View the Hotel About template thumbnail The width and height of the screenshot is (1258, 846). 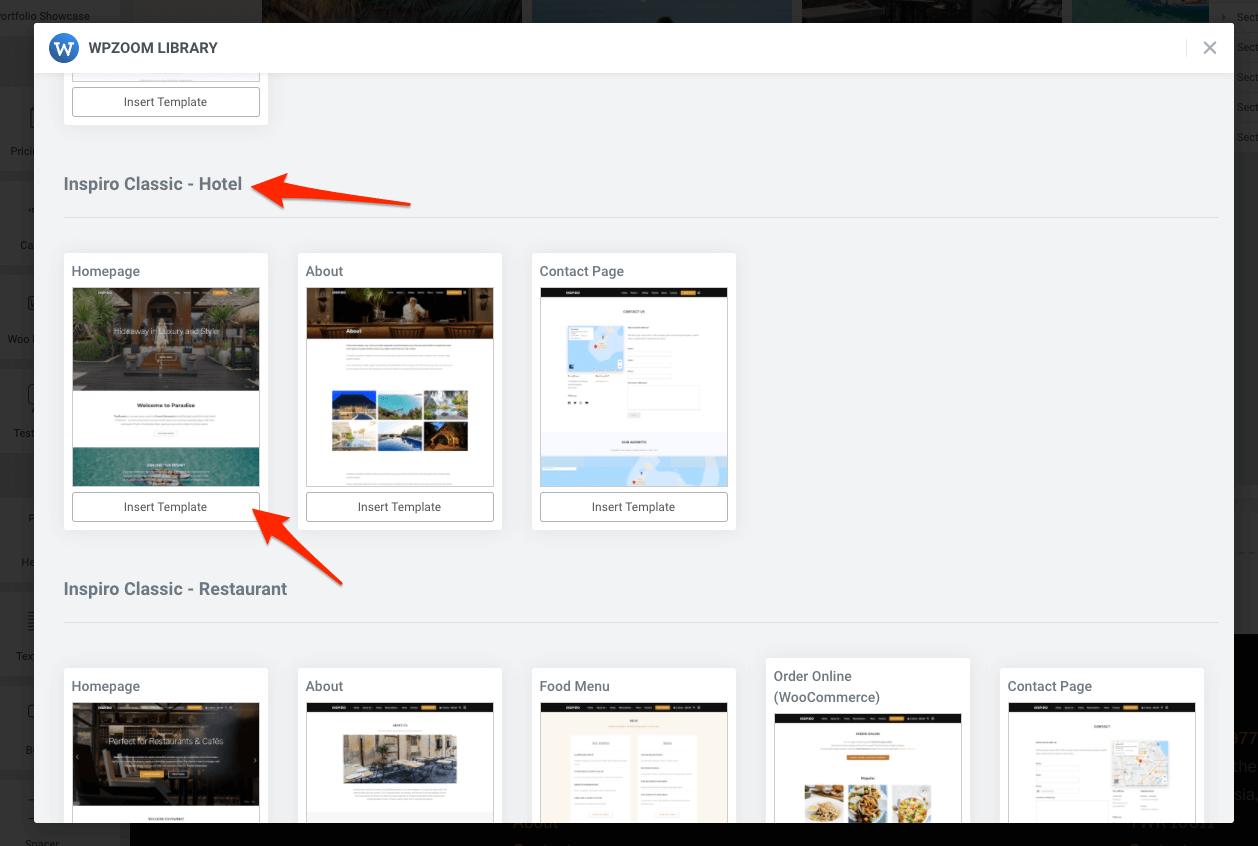[x=399, y=387]
